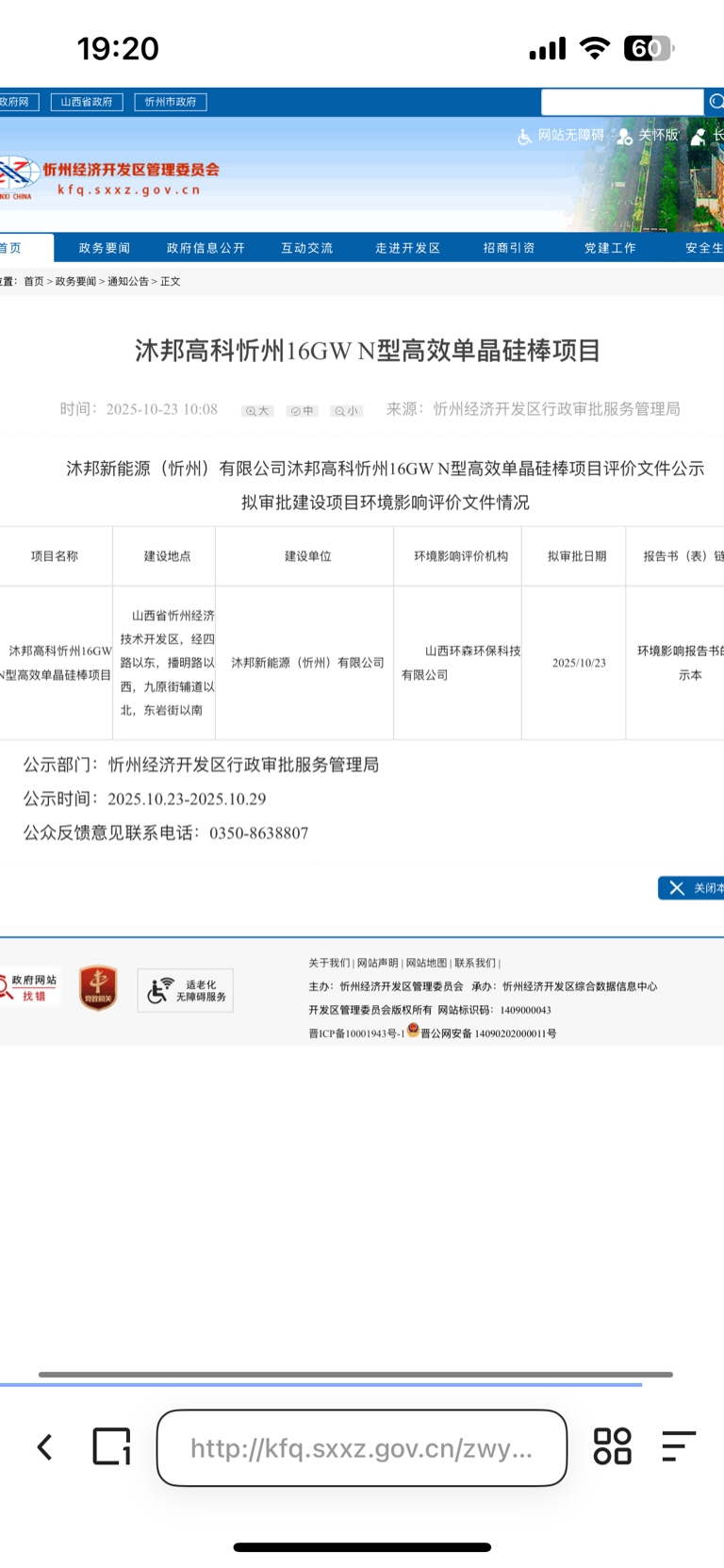This screenshot has height=1568, width=724.
Task: Click the publish time 2025-10-23 10:08
Action: pos(161,409)
